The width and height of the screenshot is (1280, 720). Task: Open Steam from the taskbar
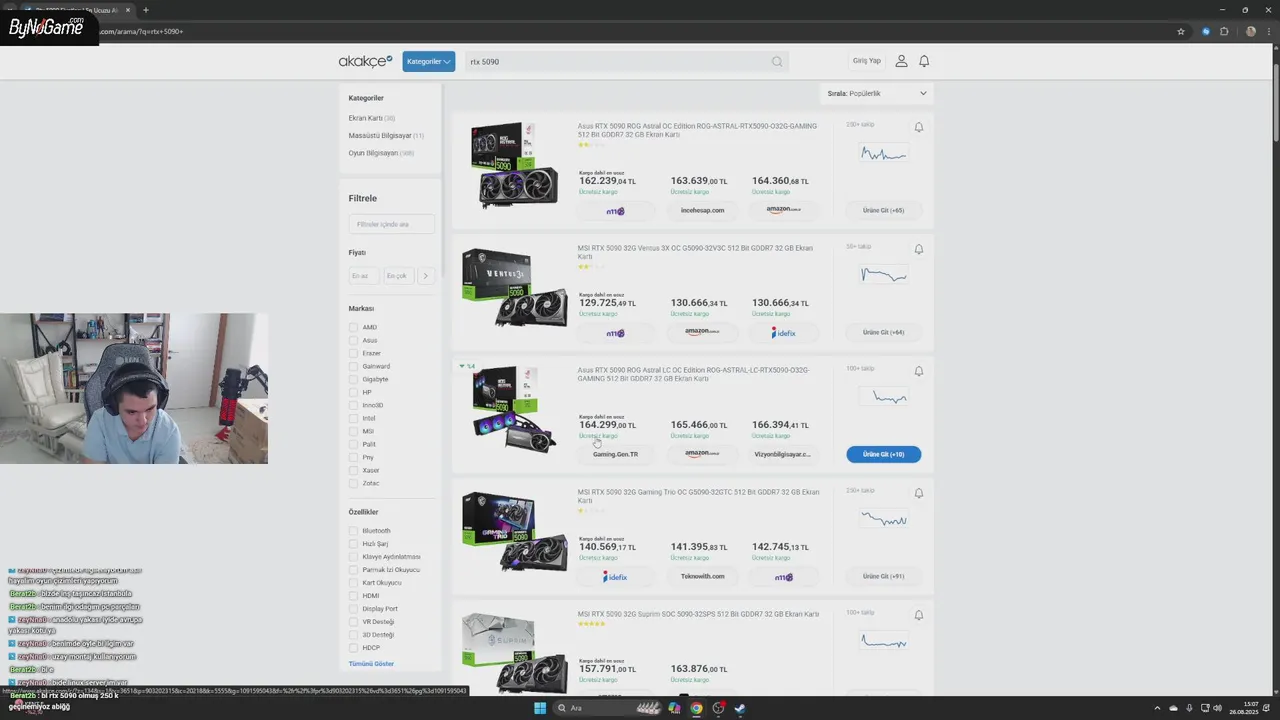[x=740, y=708]
